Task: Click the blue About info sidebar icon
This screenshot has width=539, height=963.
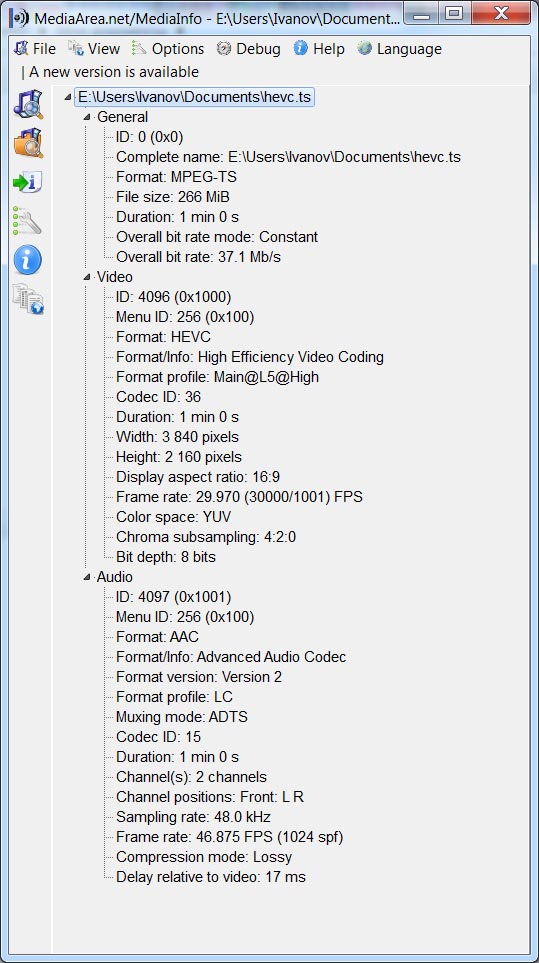Action: [x=28, y=260]
